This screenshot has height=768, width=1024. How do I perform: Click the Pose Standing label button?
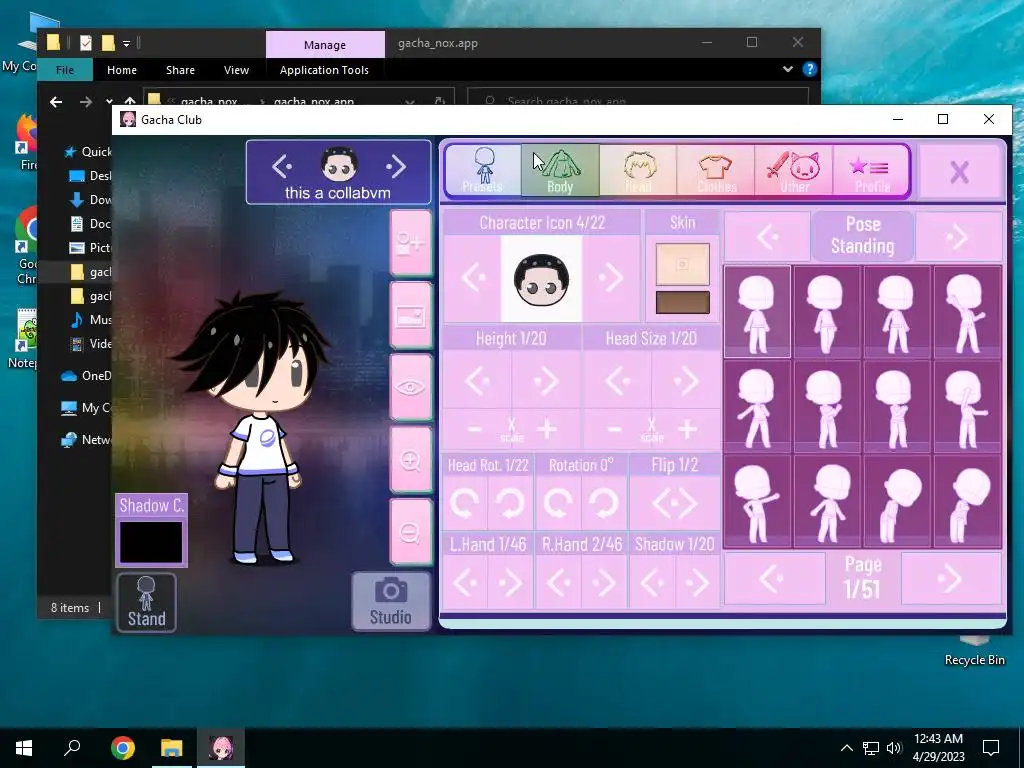pyautogui.click(x=862, y=236)
